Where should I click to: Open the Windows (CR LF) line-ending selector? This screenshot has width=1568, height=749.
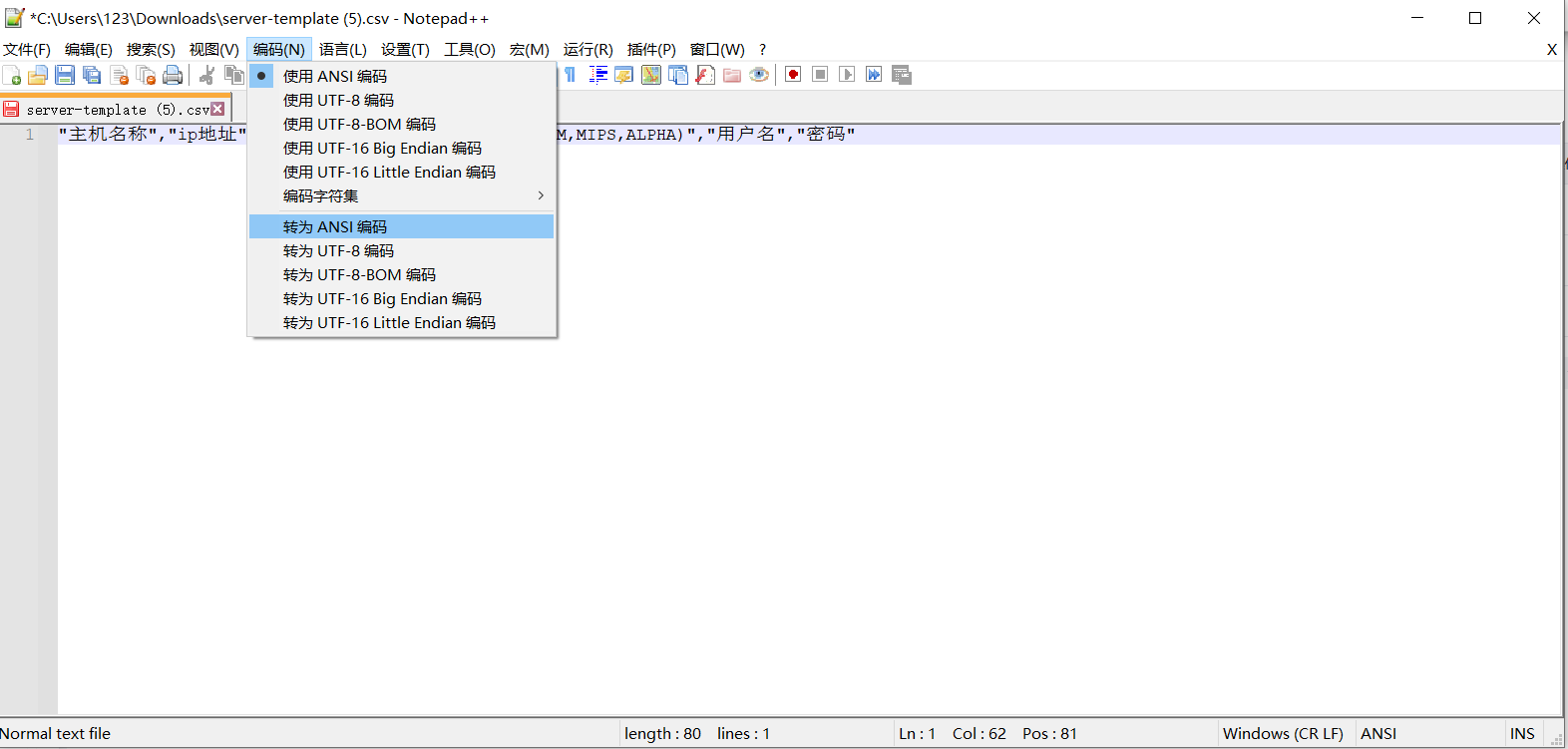1283,734
